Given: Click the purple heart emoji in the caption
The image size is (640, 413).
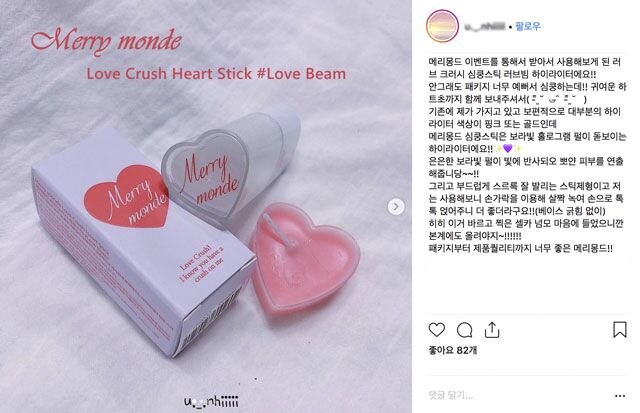Looking at the screenshot, I should (x=507, y=148).
